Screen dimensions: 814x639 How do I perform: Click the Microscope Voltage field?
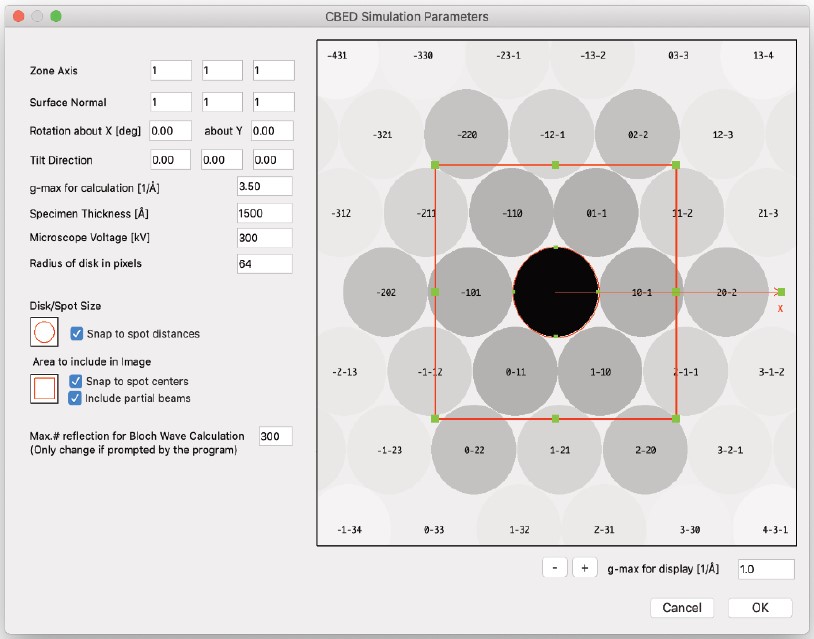click(264, 237)
